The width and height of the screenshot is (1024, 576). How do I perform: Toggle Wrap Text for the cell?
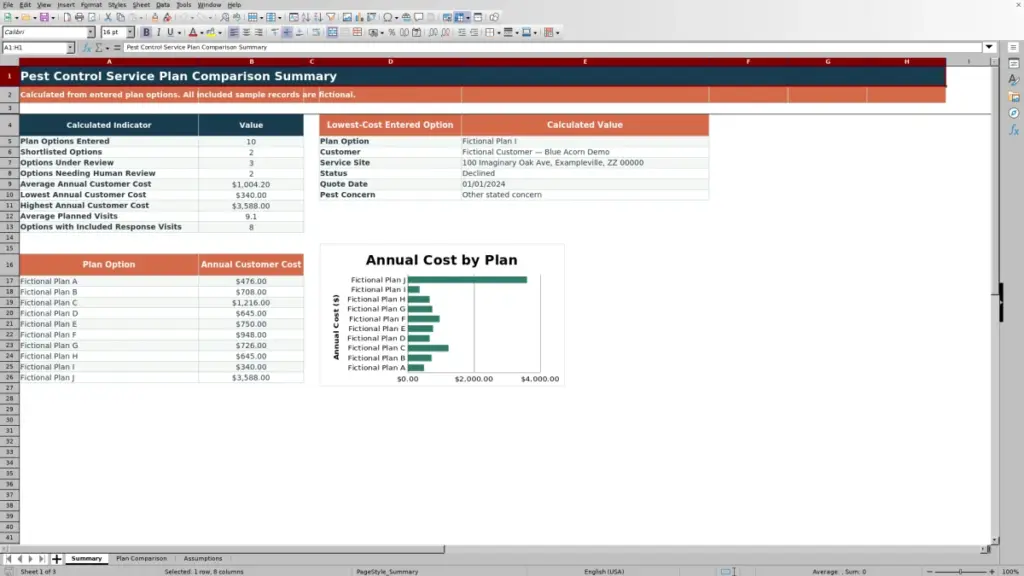click(x=316, y=33)
